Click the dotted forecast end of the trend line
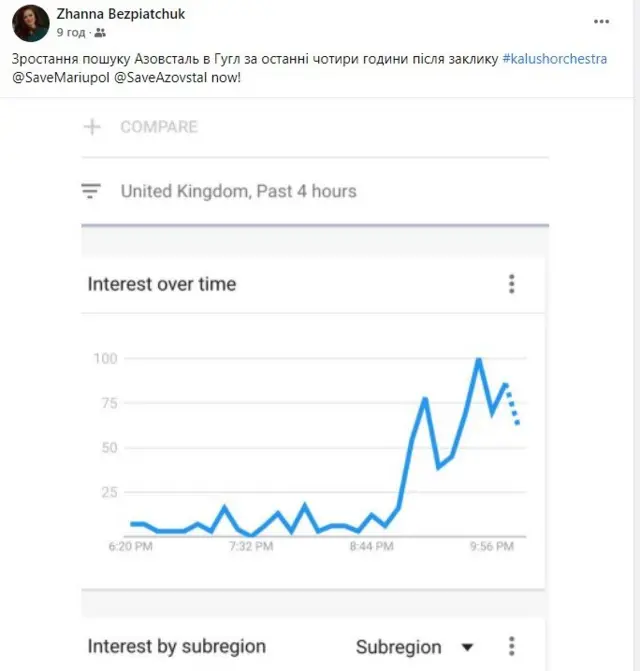This screenshot has height=671, width=640. click(517, 422)
